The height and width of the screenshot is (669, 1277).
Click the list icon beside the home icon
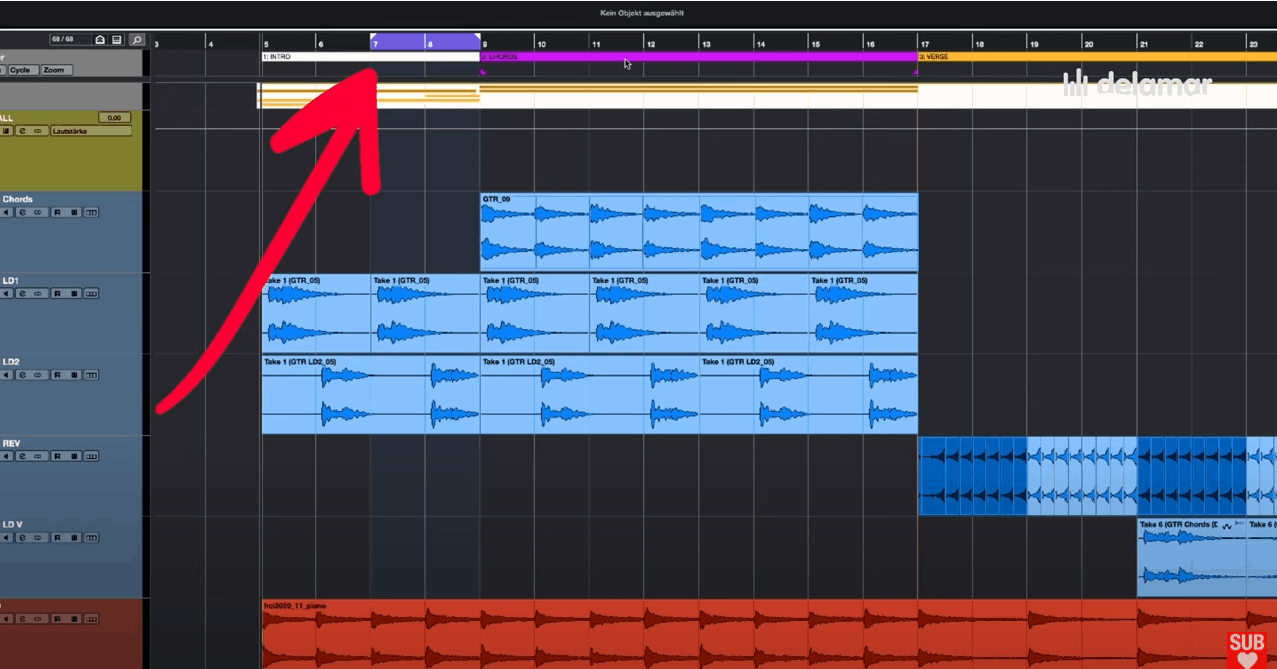pos(117,40)
